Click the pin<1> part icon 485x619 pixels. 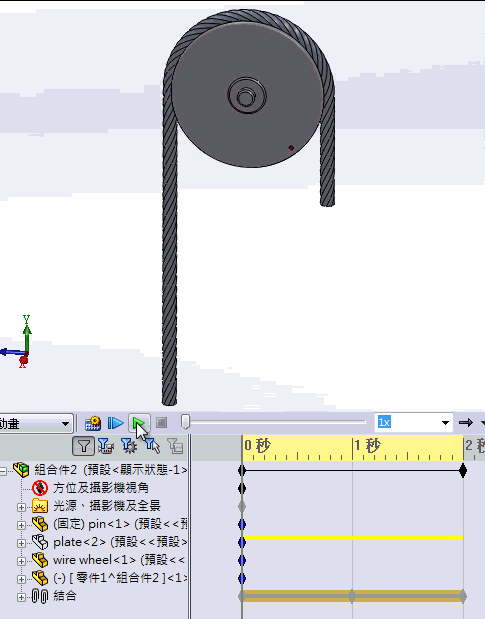coord(40,524)
